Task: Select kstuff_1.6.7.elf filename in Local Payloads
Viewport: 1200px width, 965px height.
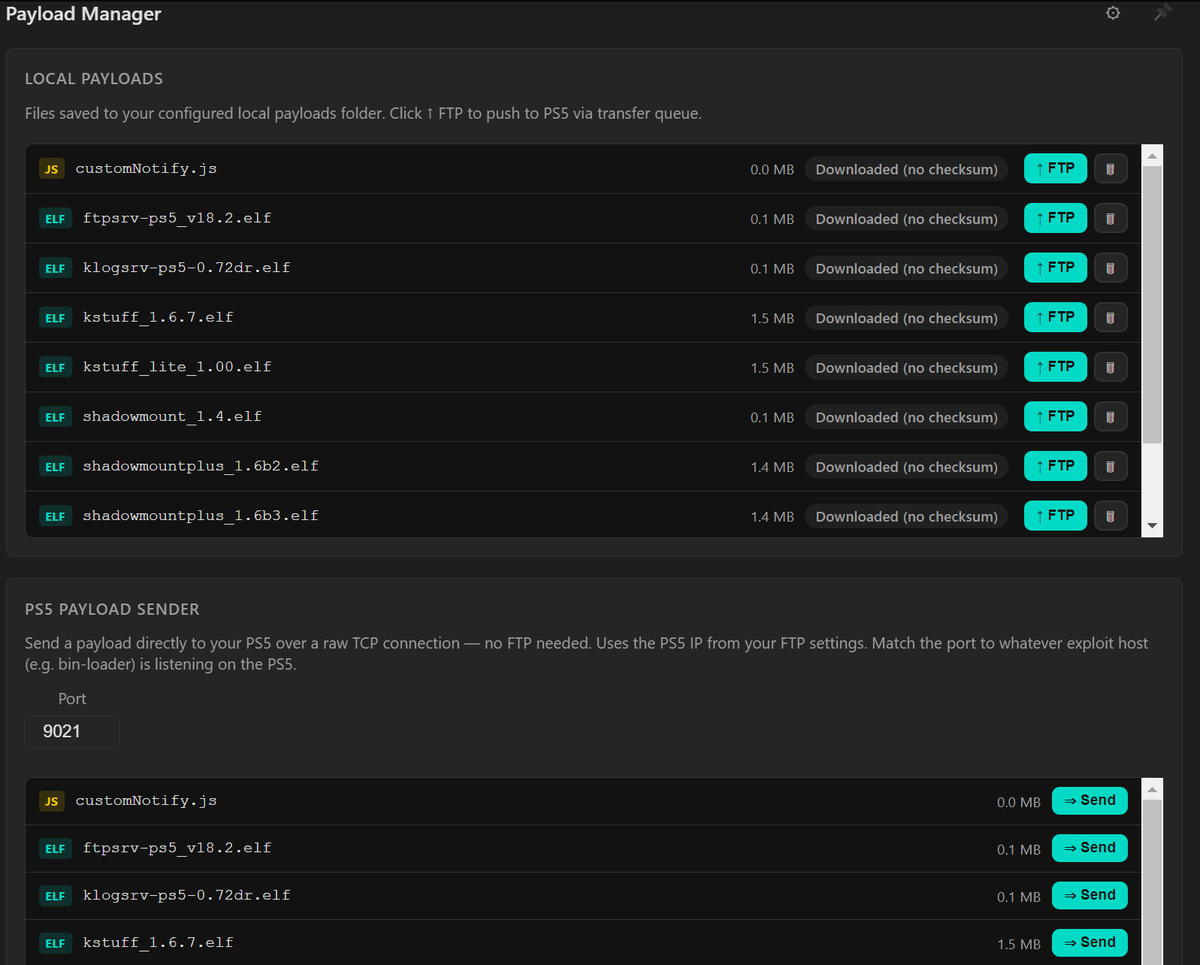Action: 158,317
